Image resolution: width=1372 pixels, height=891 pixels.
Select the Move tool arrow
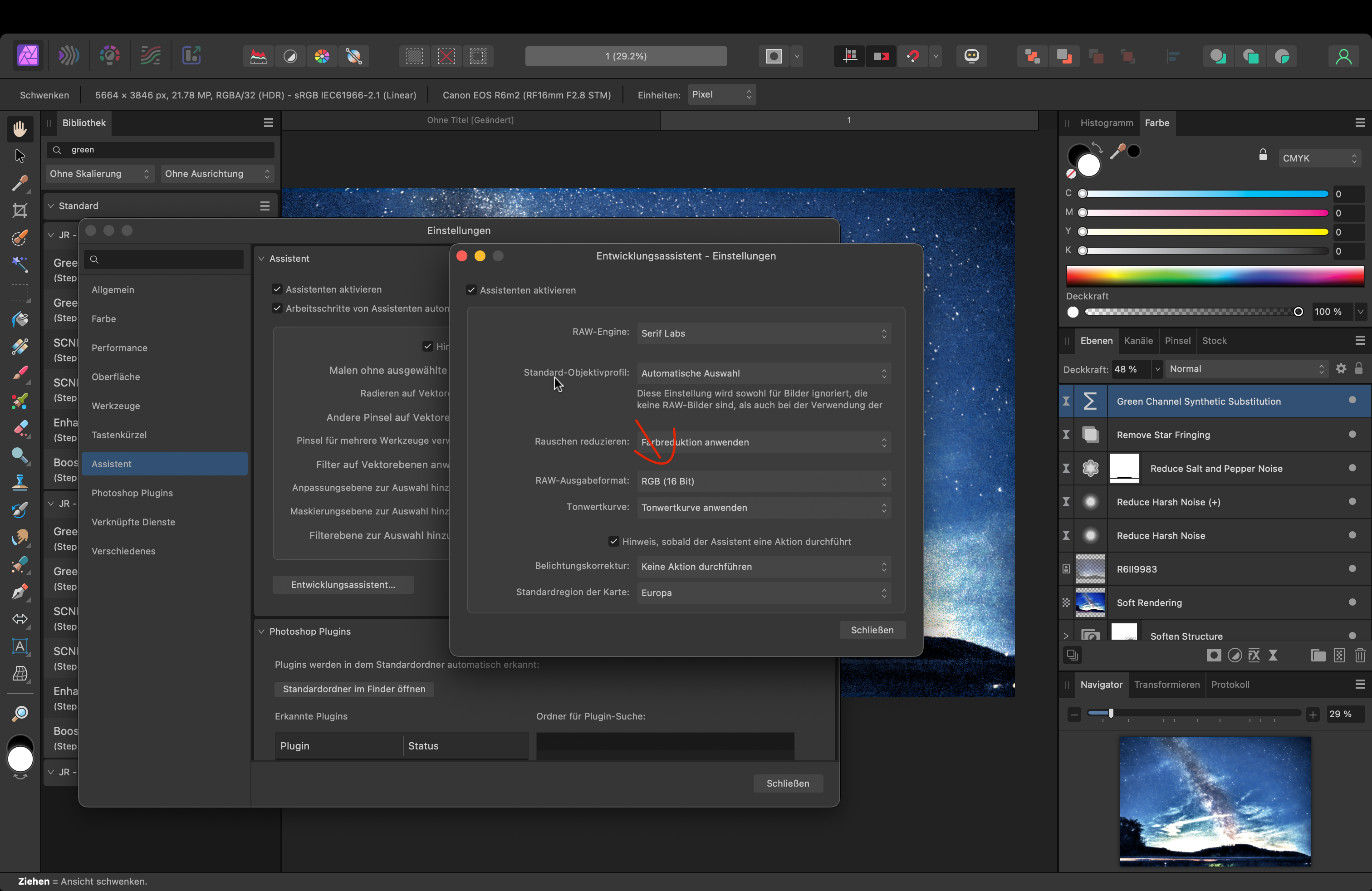20,156
